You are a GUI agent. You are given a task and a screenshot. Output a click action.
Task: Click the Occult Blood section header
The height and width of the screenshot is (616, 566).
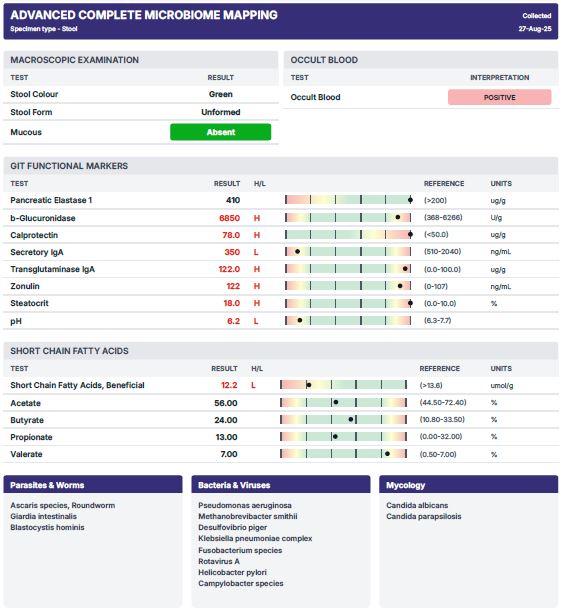(x=421, y=60)
